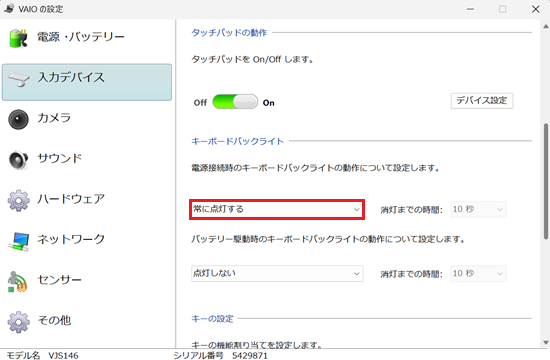Screen dimensions: 550x360
Task: Minimize the VAIO の設定 window
Action: [x=470, y=9]
